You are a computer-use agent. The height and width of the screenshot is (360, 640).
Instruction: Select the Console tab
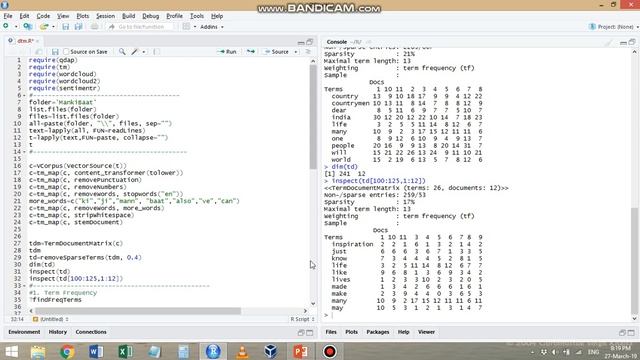[x=337, y=42]
